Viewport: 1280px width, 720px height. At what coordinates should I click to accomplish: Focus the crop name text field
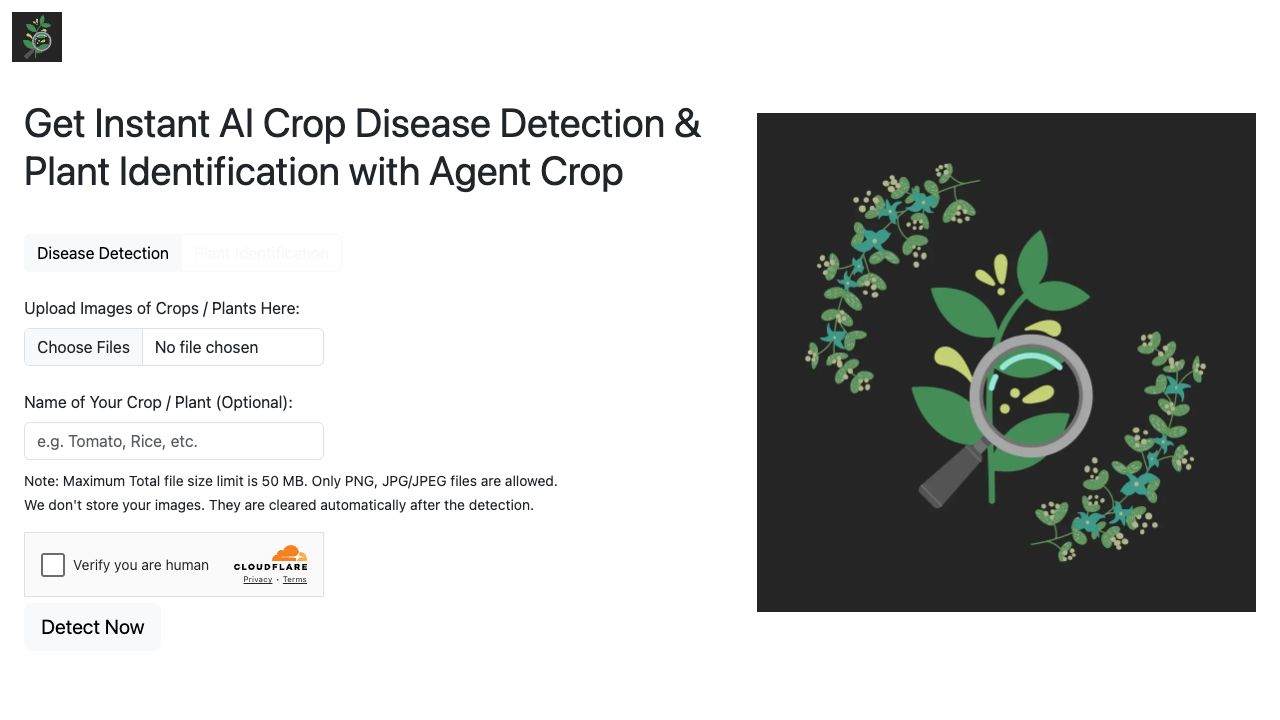(x=174, y=441)
